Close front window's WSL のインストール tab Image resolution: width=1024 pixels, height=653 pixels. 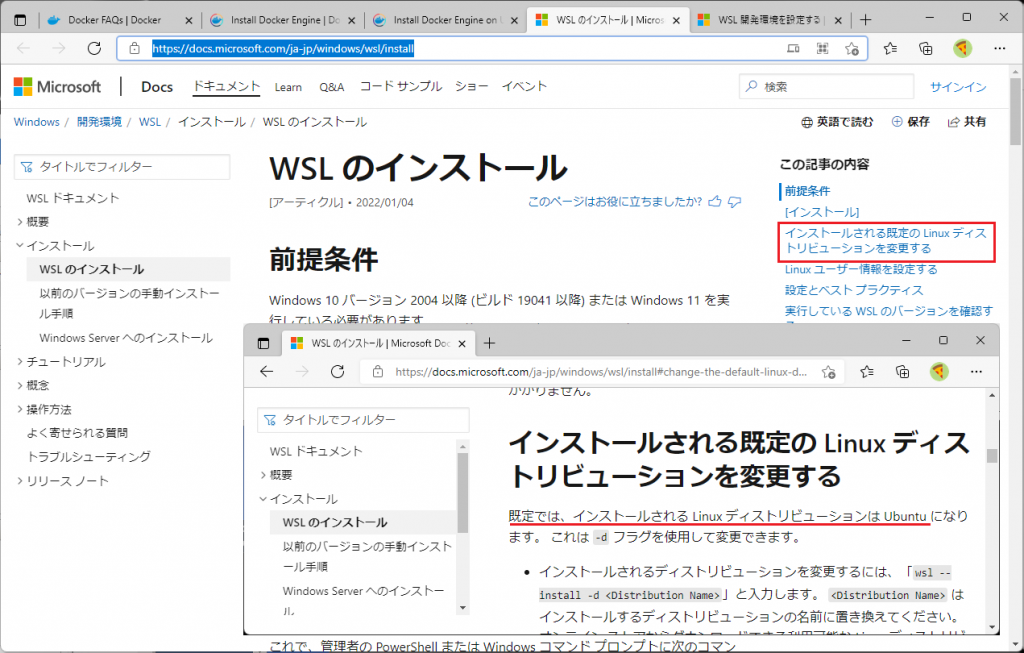[462, 343]
